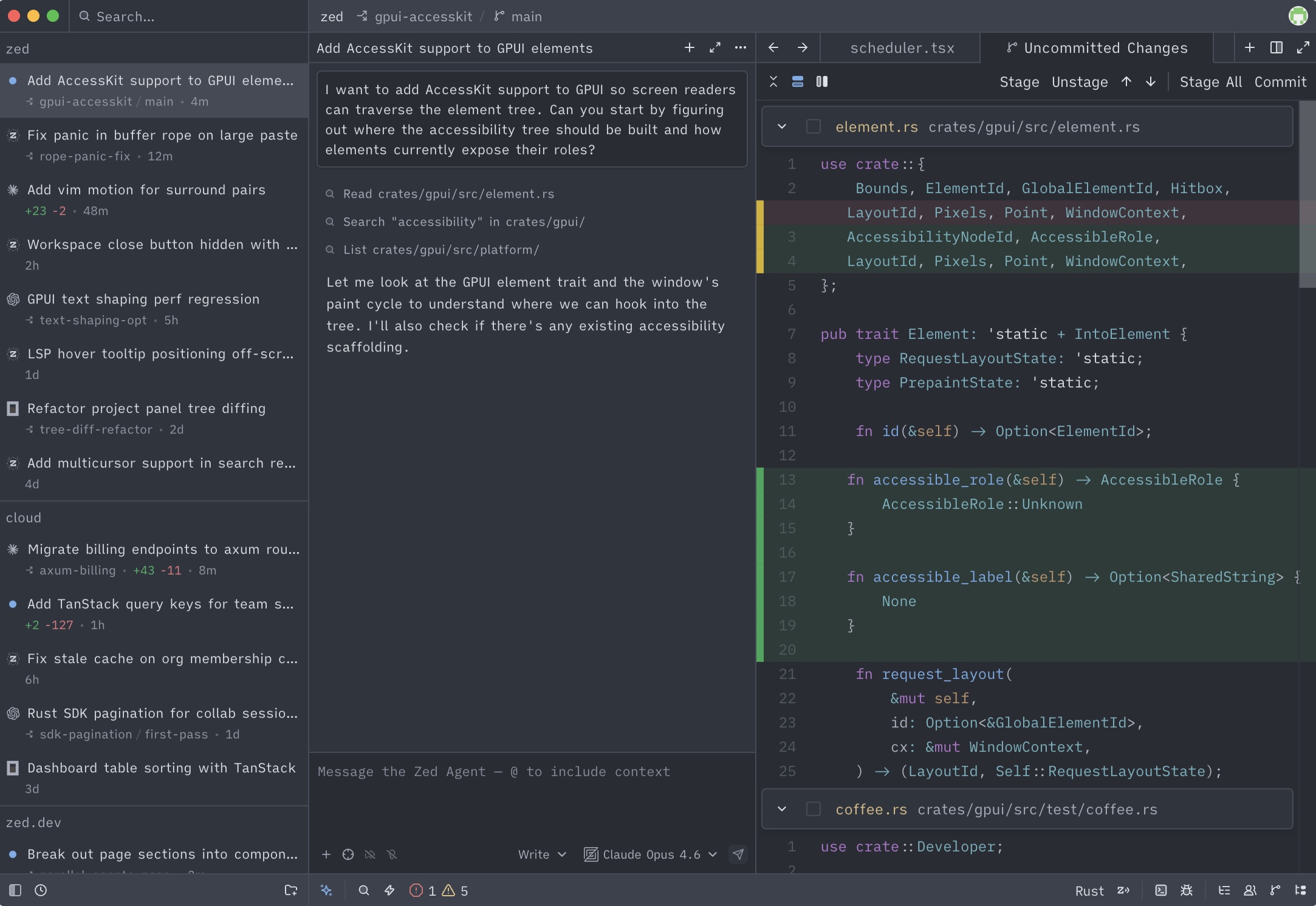Add context with the plus icon below the message box
The width and height of the screenshot is (1316, 906).
[x=326, y=854]
